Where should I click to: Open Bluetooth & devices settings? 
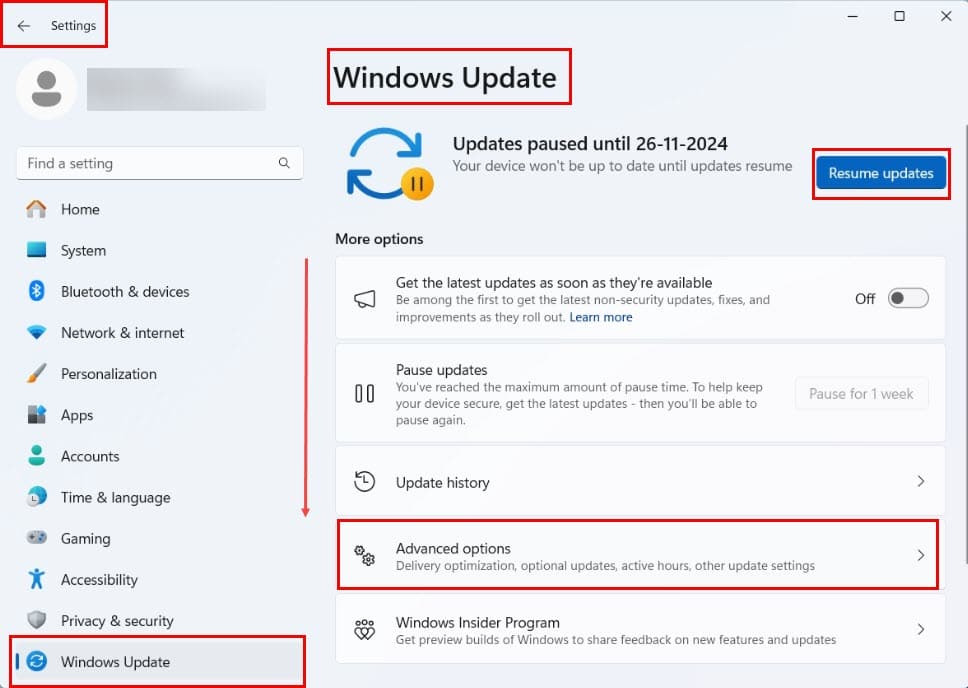(x=159, y=292)
